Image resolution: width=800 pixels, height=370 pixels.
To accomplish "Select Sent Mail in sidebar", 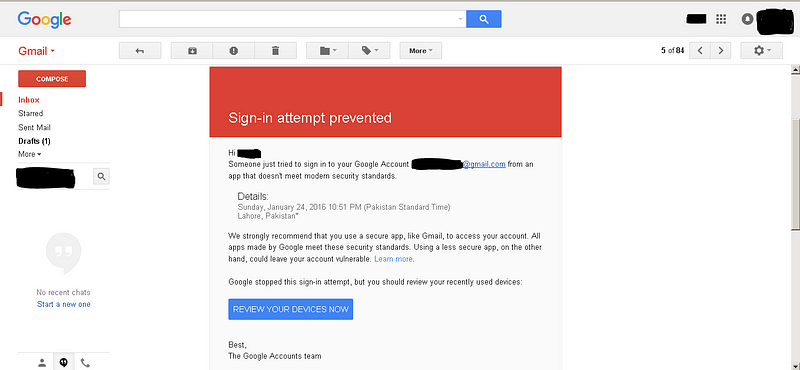I will pos(34,128).
